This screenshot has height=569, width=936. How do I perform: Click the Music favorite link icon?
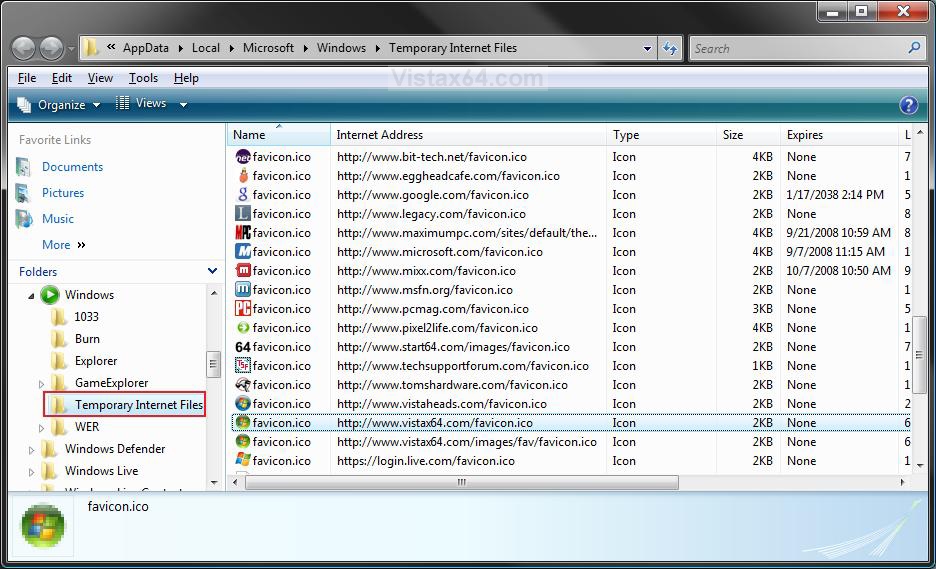click(23, 219)
